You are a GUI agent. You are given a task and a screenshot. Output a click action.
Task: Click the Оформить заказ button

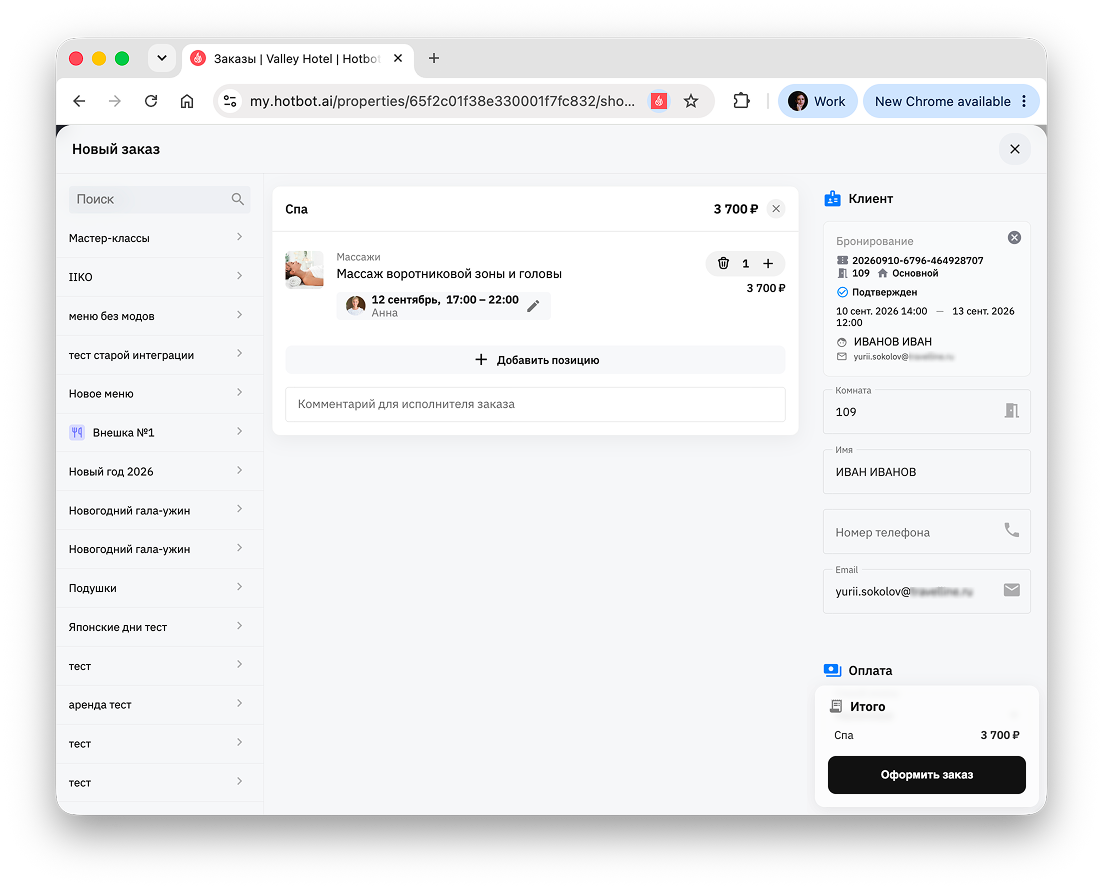(x=926, y=775)
